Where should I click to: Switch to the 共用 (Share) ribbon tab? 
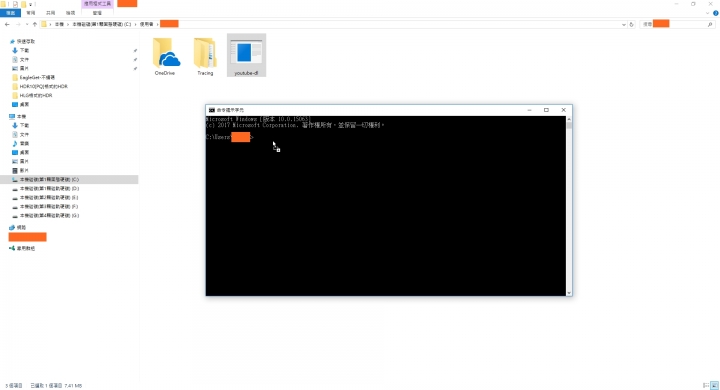click(x=51, y=13)
